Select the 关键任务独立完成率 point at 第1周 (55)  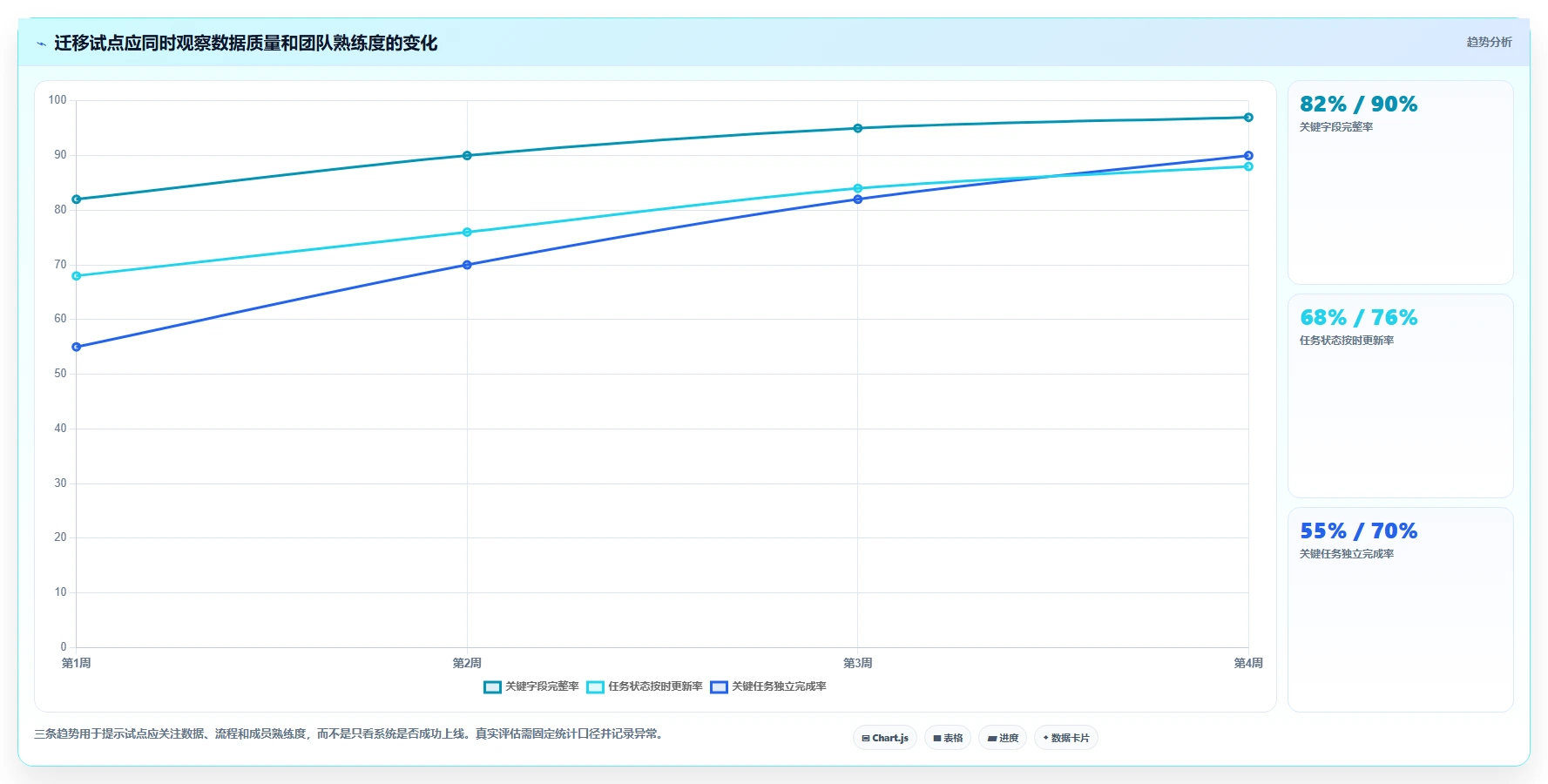(77, 347)
